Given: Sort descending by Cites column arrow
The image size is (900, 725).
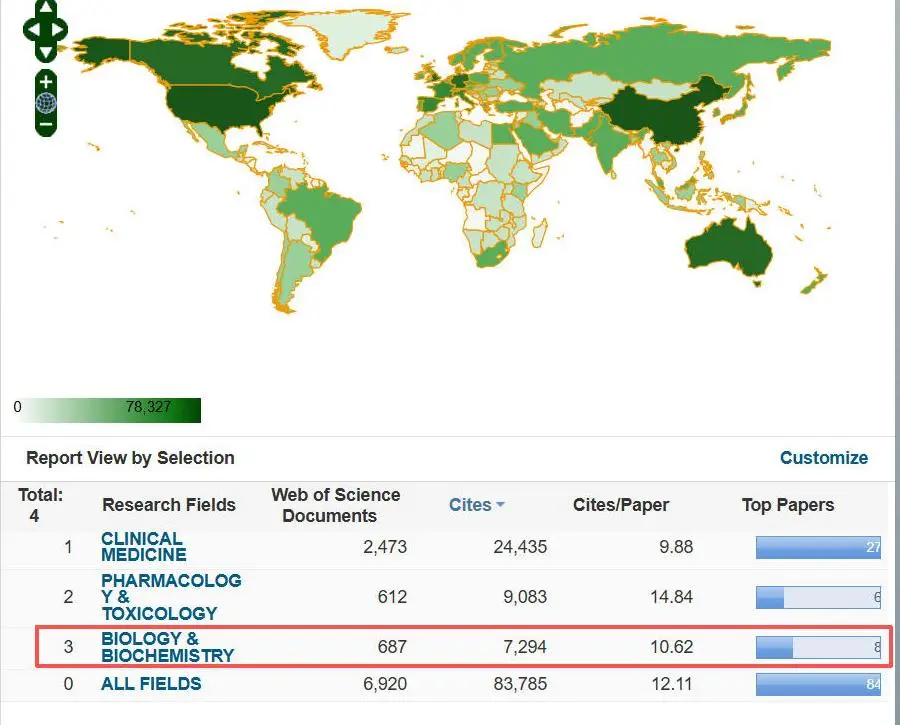Looking at the screenshot, I should tap(500, 506).
